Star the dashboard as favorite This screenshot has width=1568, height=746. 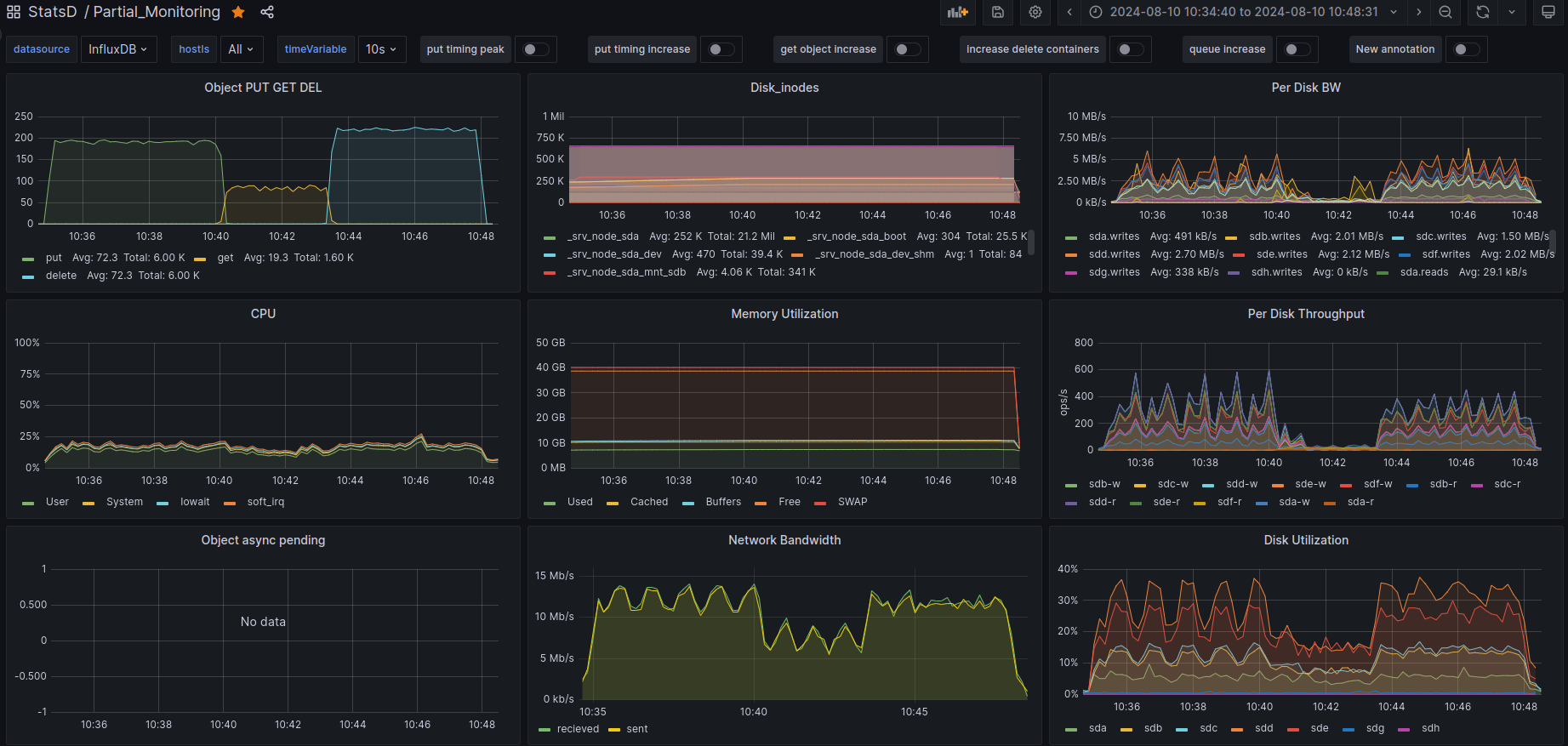coord(238,12)
